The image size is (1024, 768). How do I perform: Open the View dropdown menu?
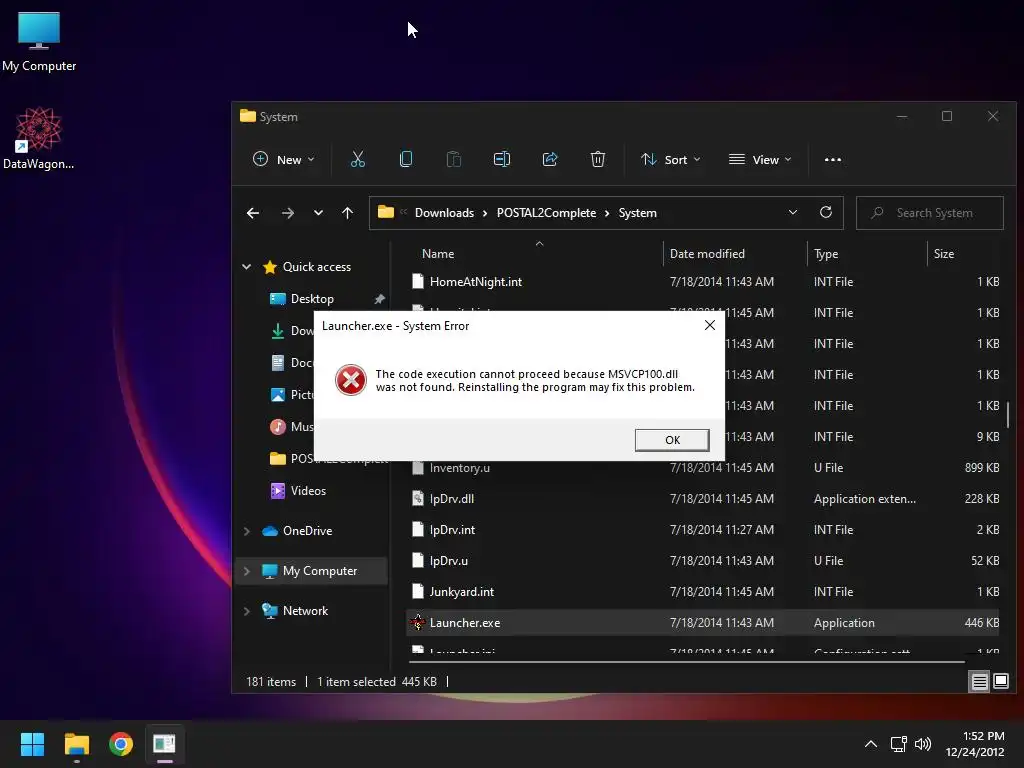(x=760, y=159)
